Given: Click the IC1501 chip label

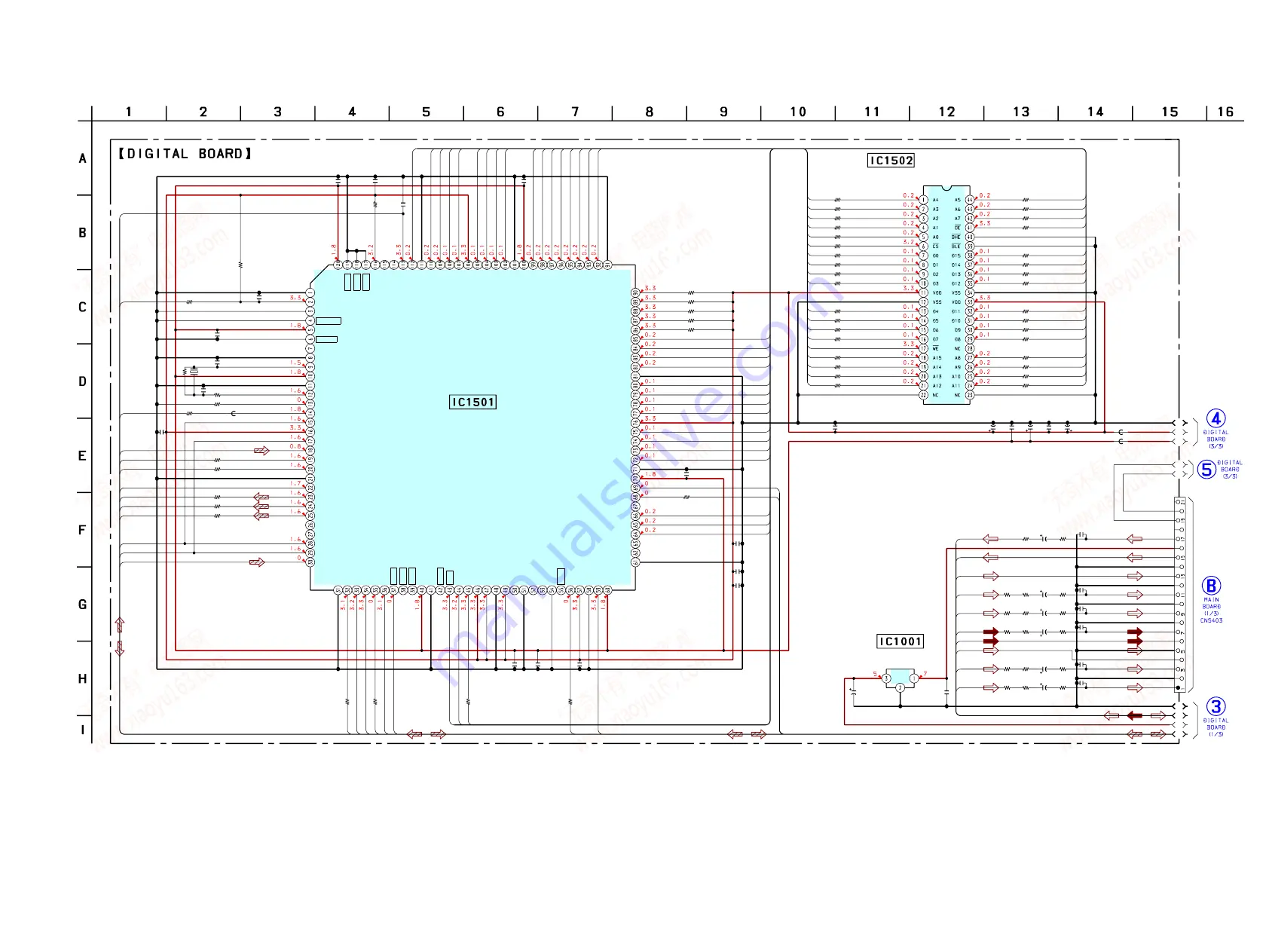Looking at the screenshot, I should (x=472, y=402).
